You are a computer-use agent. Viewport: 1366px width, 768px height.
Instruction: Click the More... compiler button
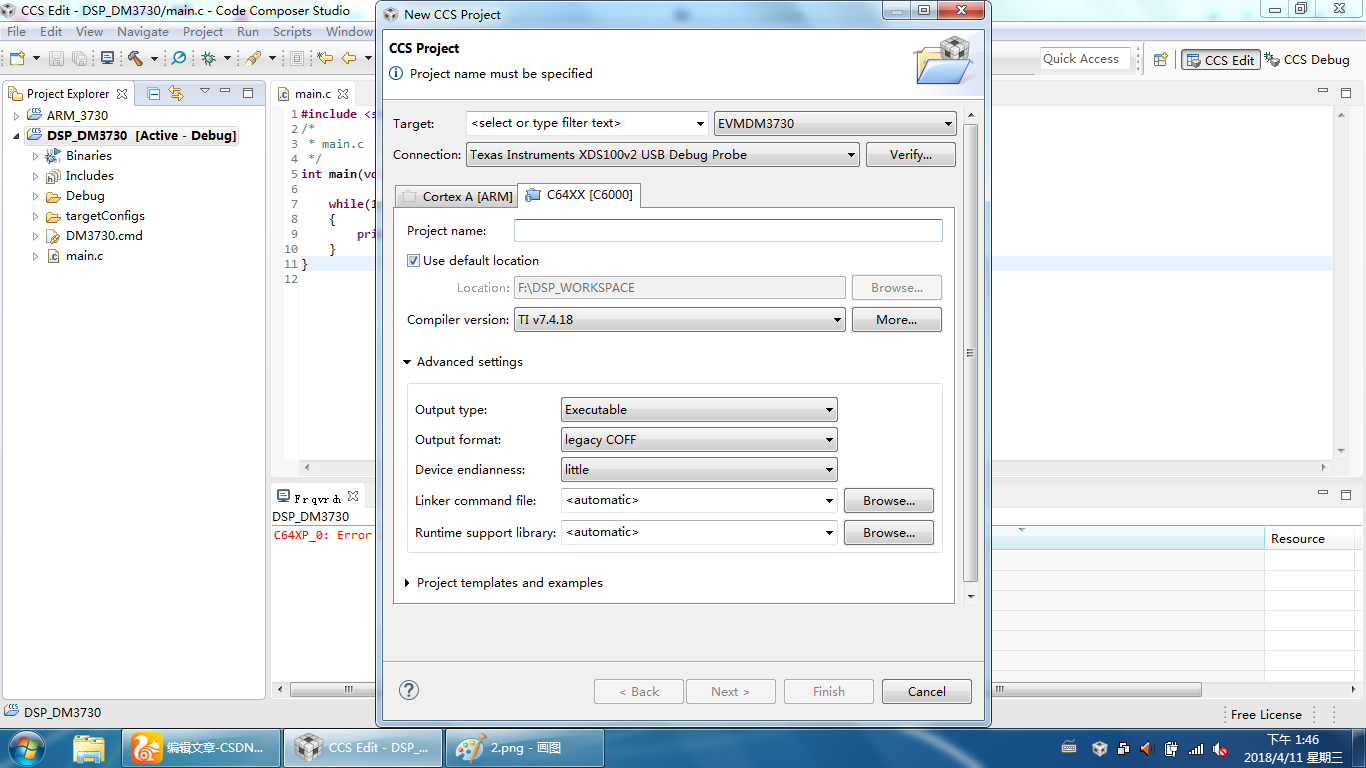coord(897,320)
